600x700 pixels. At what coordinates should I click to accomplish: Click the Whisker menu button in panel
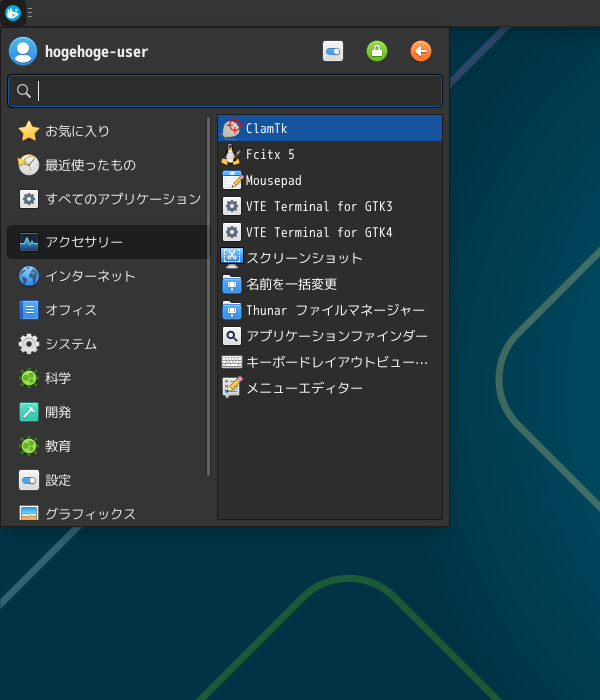[x=13, y=13]
